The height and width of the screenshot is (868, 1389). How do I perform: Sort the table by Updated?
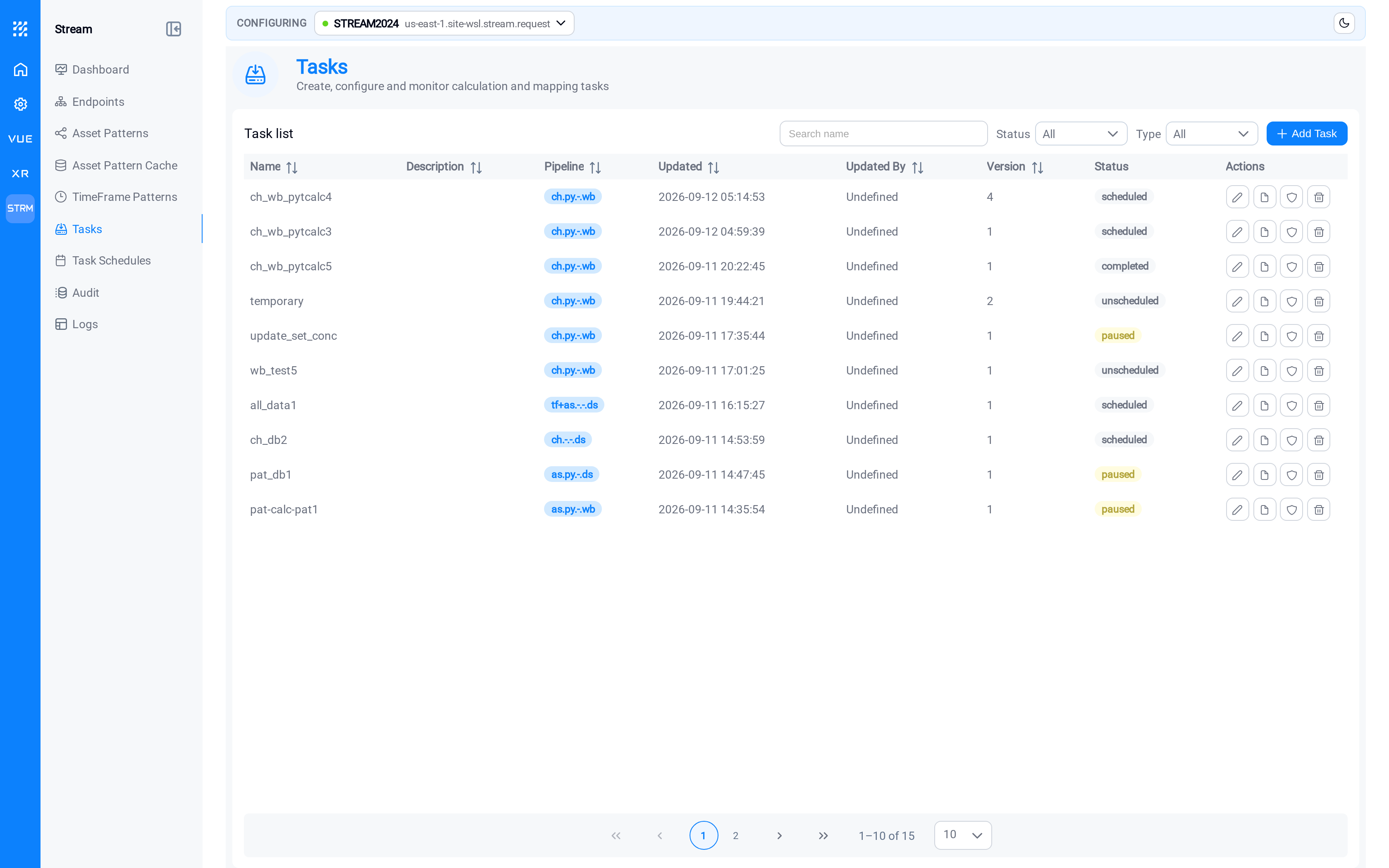[x=713, y=167]
